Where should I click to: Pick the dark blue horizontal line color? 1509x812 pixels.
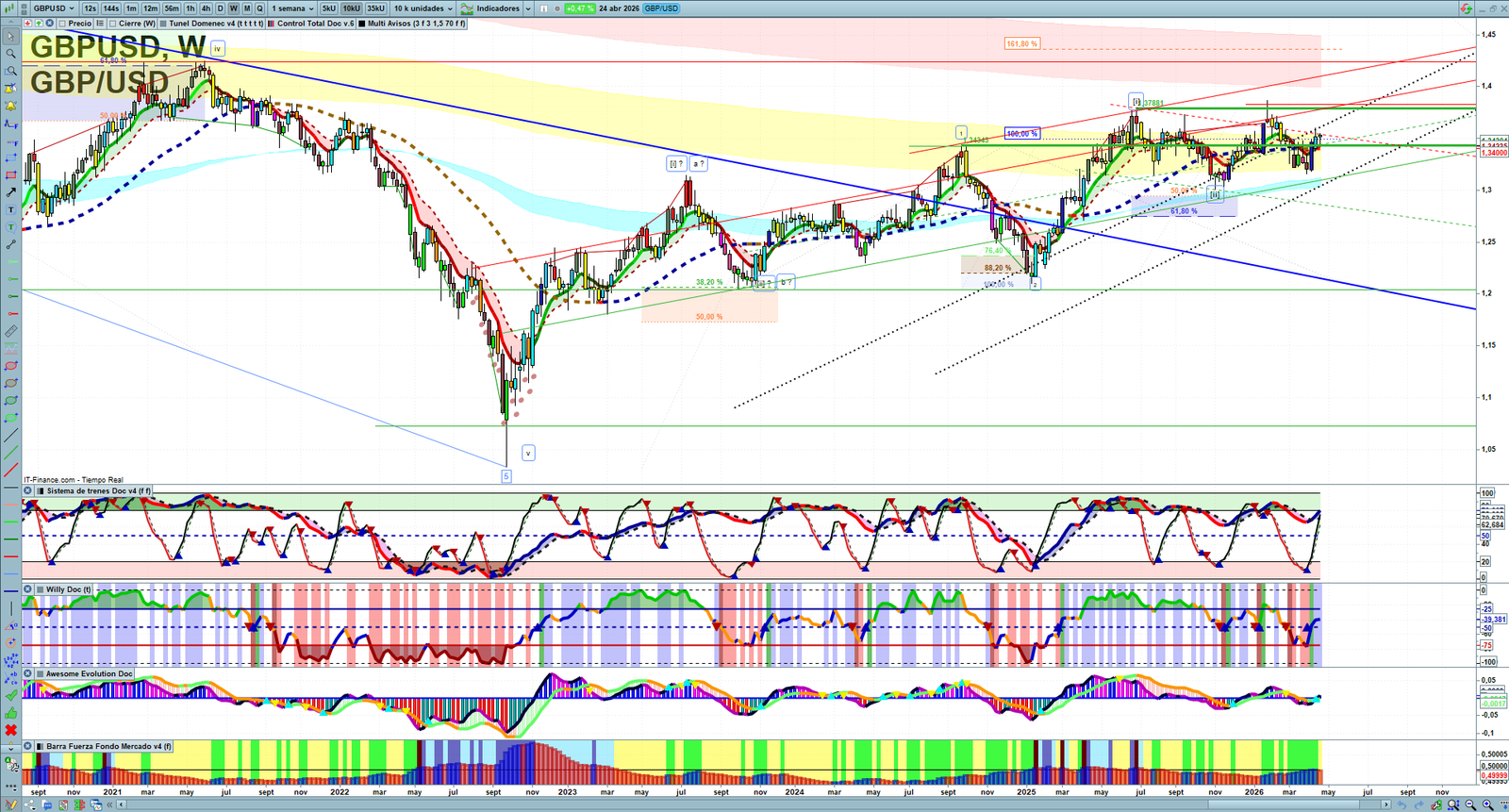[x=10, y=591]
